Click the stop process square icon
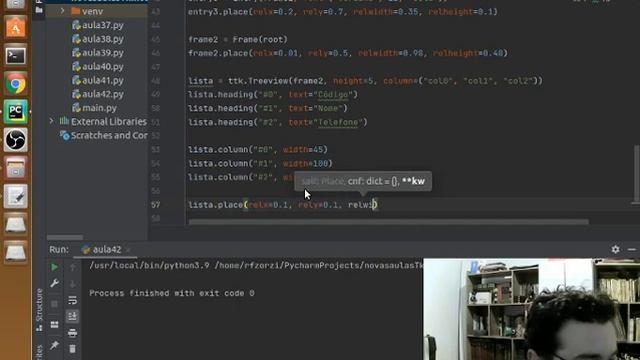This screenshot has width=640, height=360. tap(54, 304)
